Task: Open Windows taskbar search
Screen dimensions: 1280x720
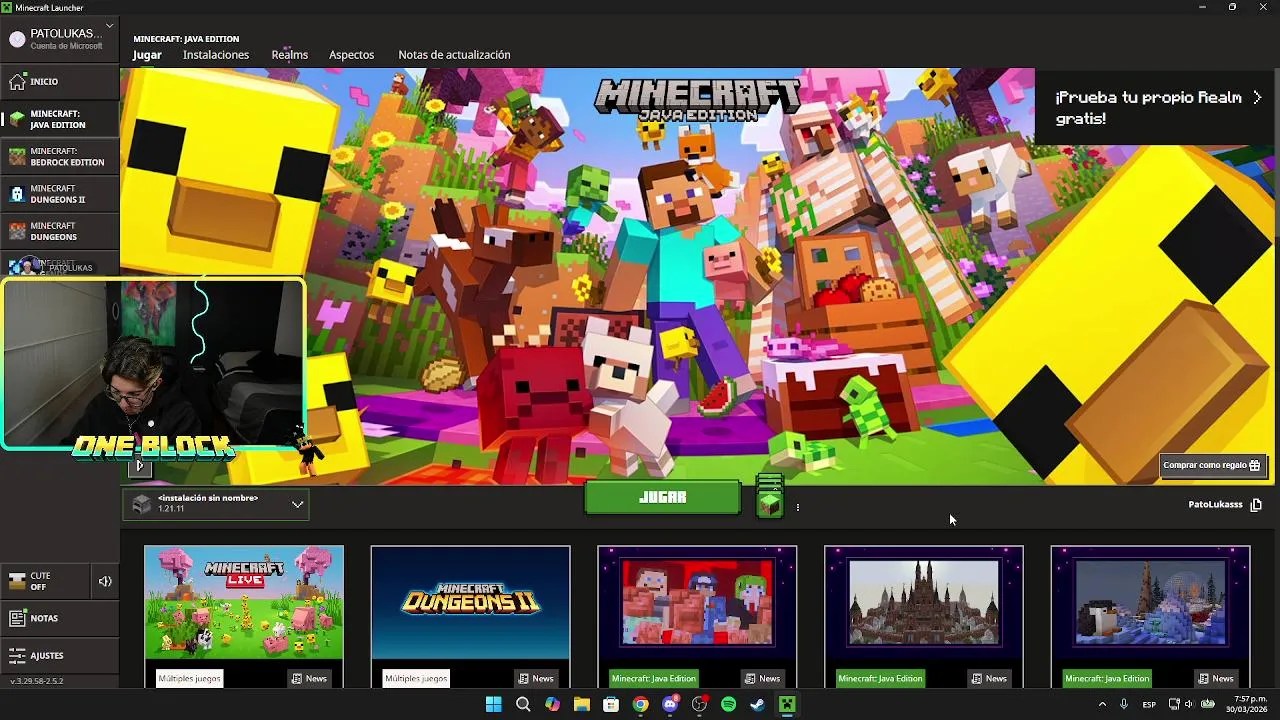Action: (523, 705)
